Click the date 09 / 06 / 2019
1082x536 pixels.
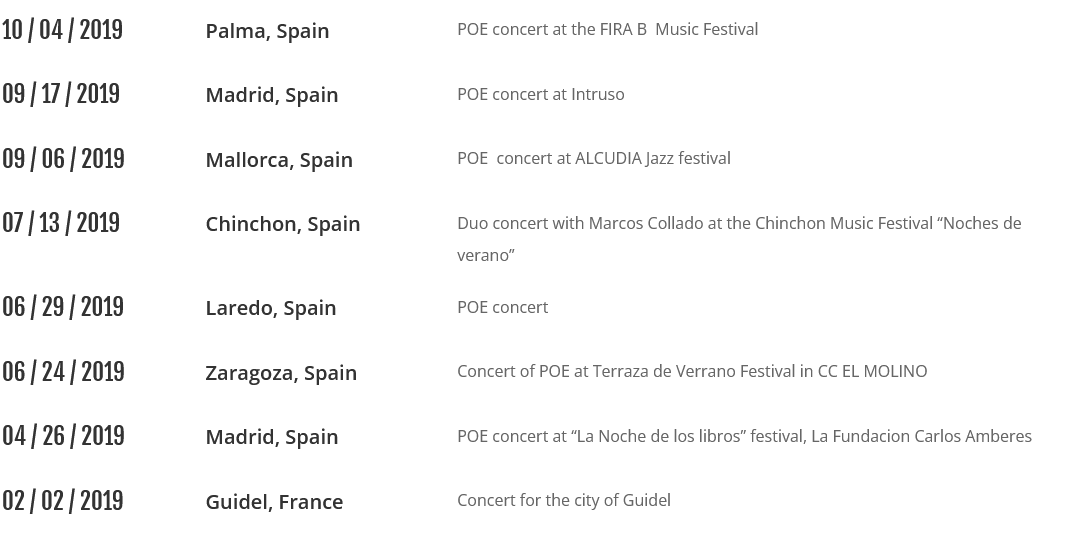63,159
